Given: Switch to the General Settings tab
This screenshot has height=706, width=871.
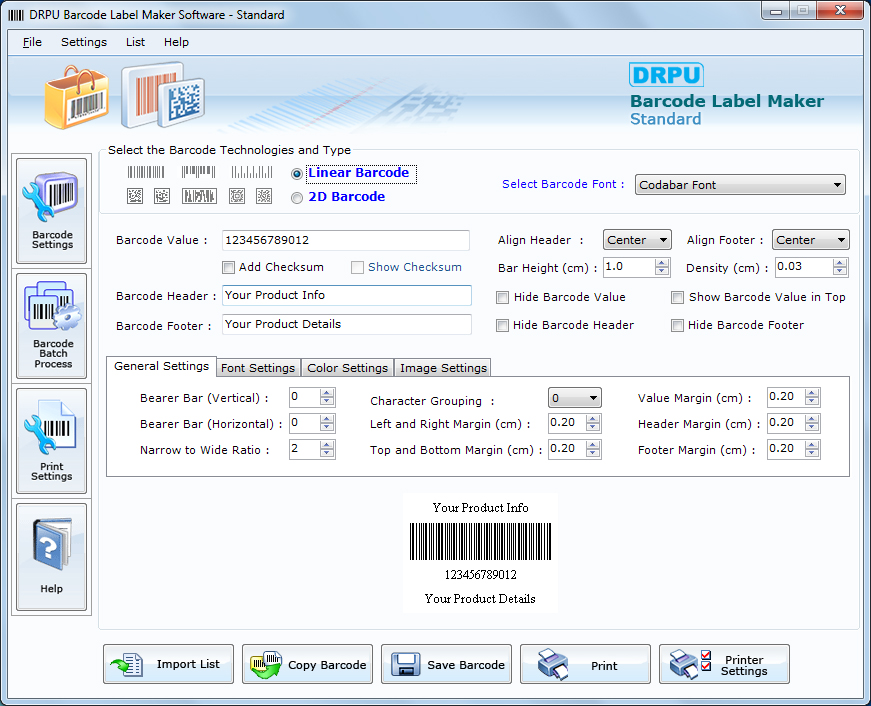Looking at the screenshot, I should (x=162, y=367).
